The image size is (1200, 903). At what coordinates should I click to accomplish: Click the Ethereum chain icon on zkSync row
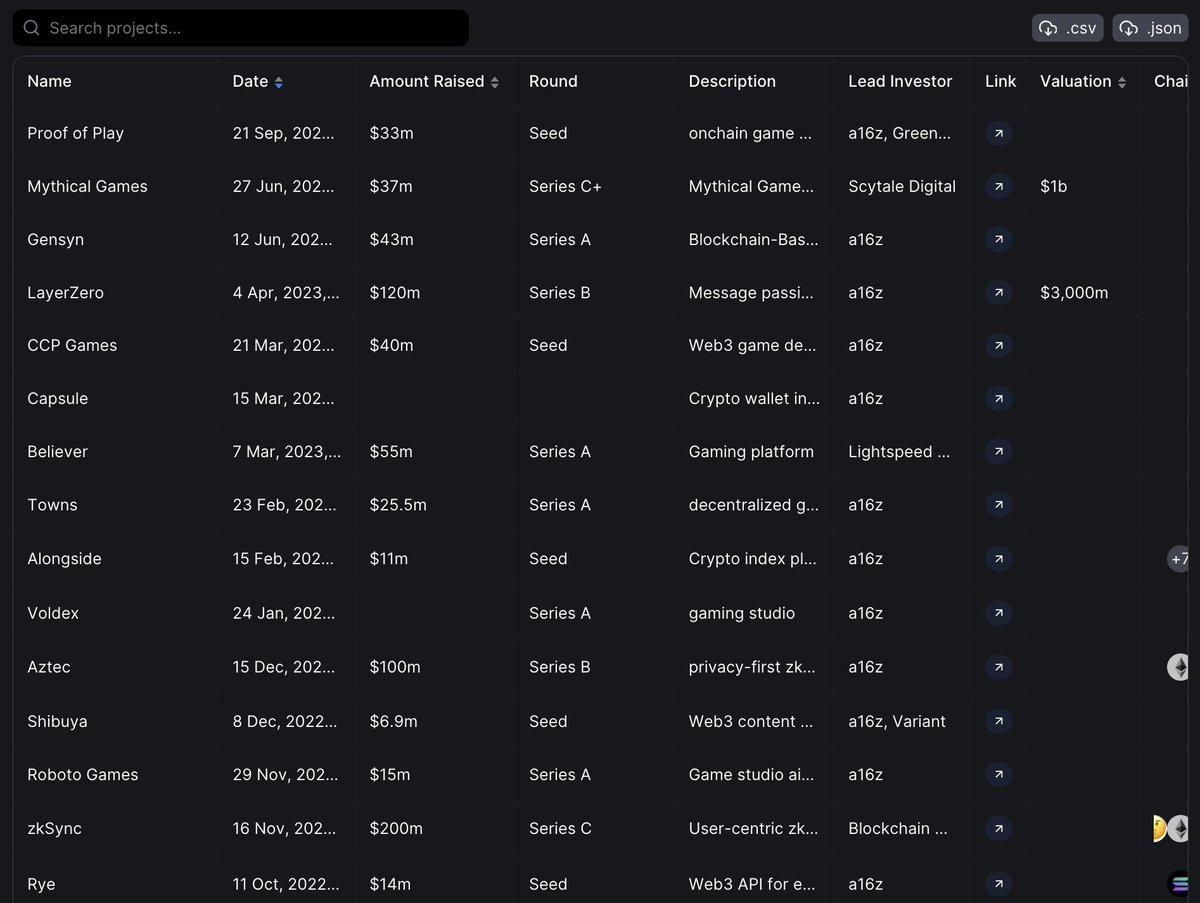pyautogui.click(x=1180, y=828)
